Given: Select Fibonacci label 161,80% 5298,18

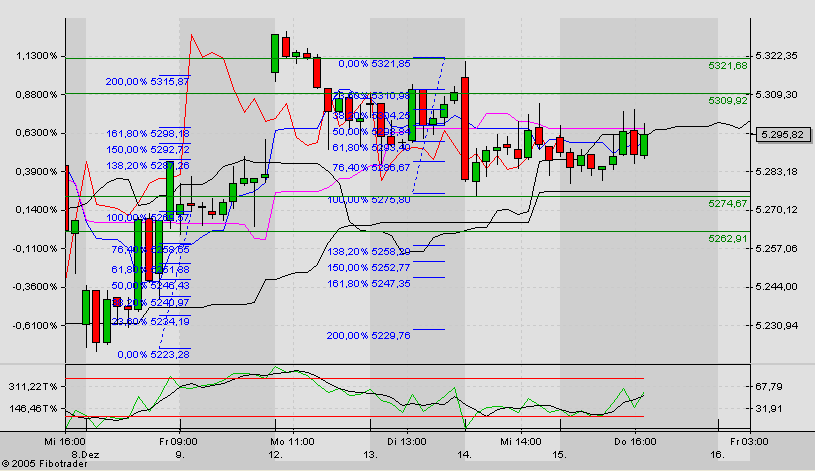Looking at the screenshot, I should tap(148, 134).
